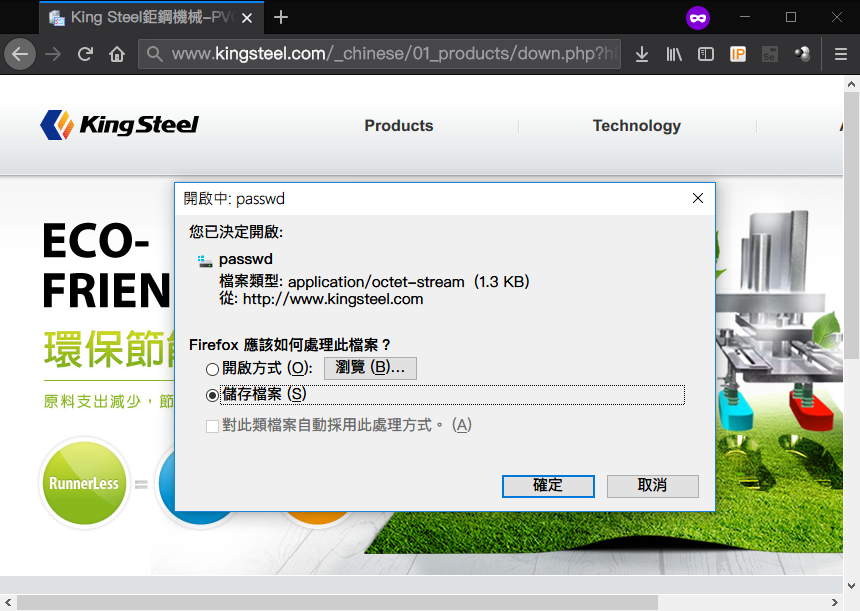Click the address bar URL field
The image size is (860, 611).
(380, 54)
